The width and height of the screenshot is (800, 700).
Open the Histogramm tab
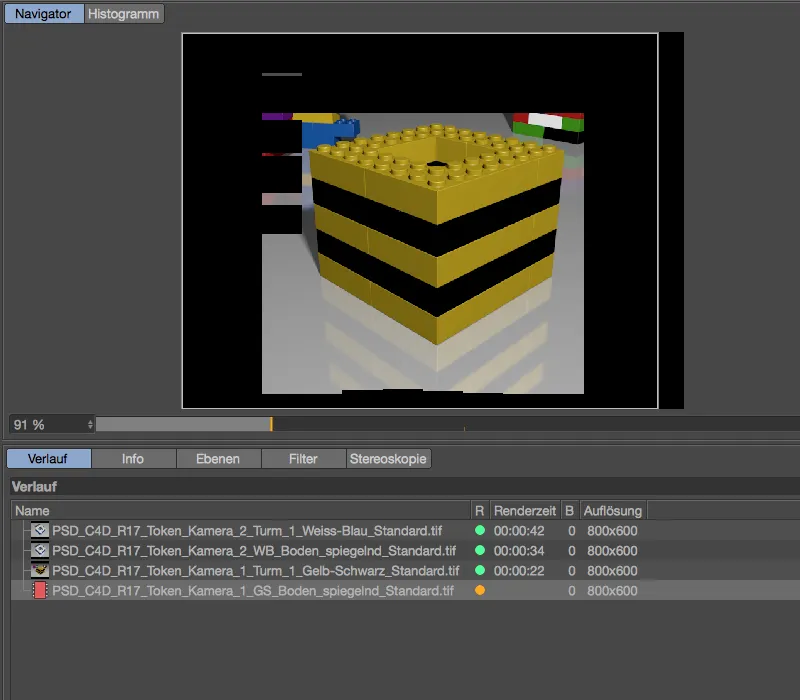point(123,14)
